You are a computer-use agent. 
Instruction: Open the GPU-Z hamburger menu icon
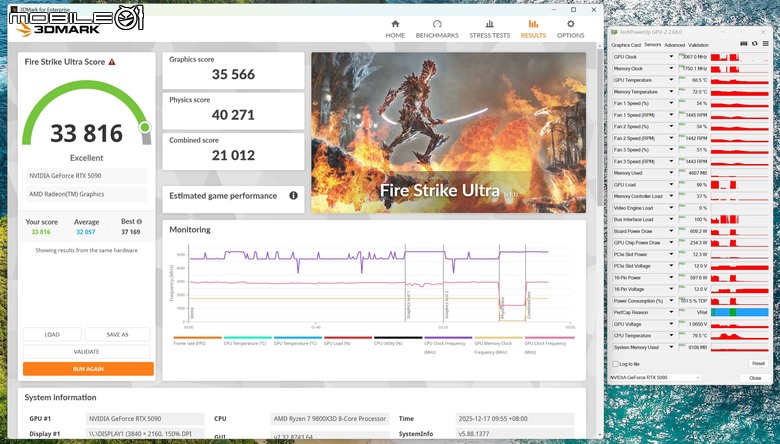pyautogui.click(x=766, y=44)
